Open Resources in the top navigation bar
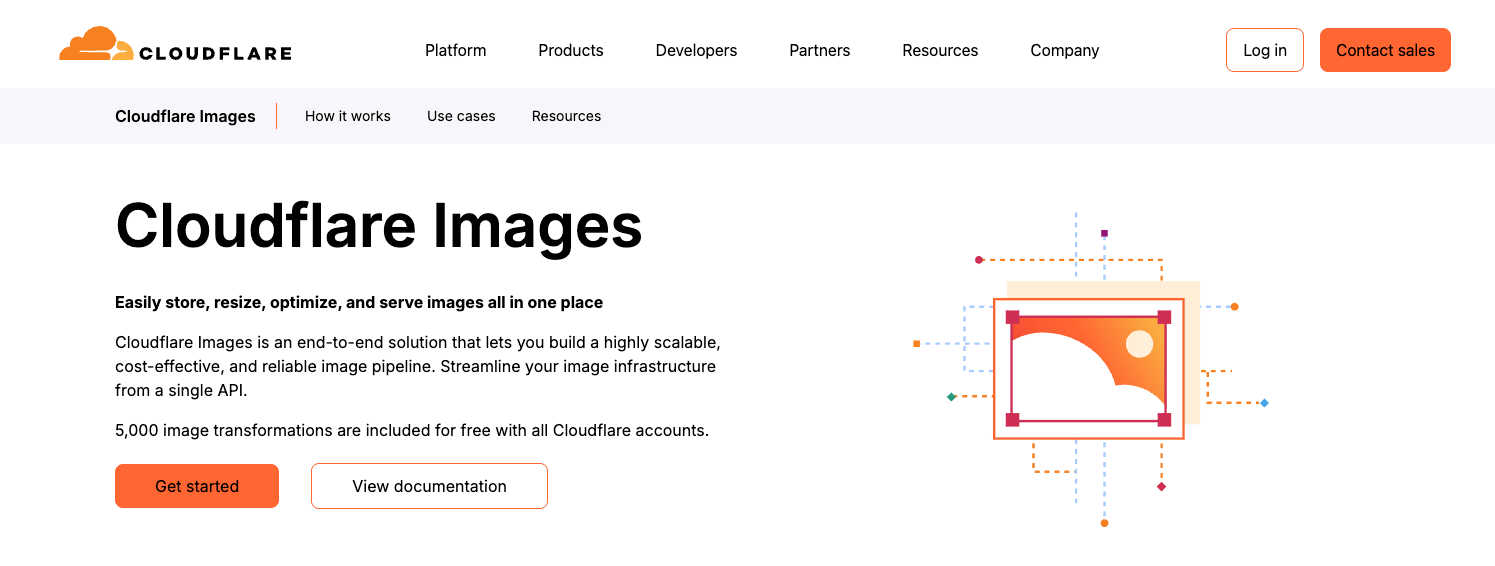The height and width of the screenshot is (566, 1495). point(940,50)
